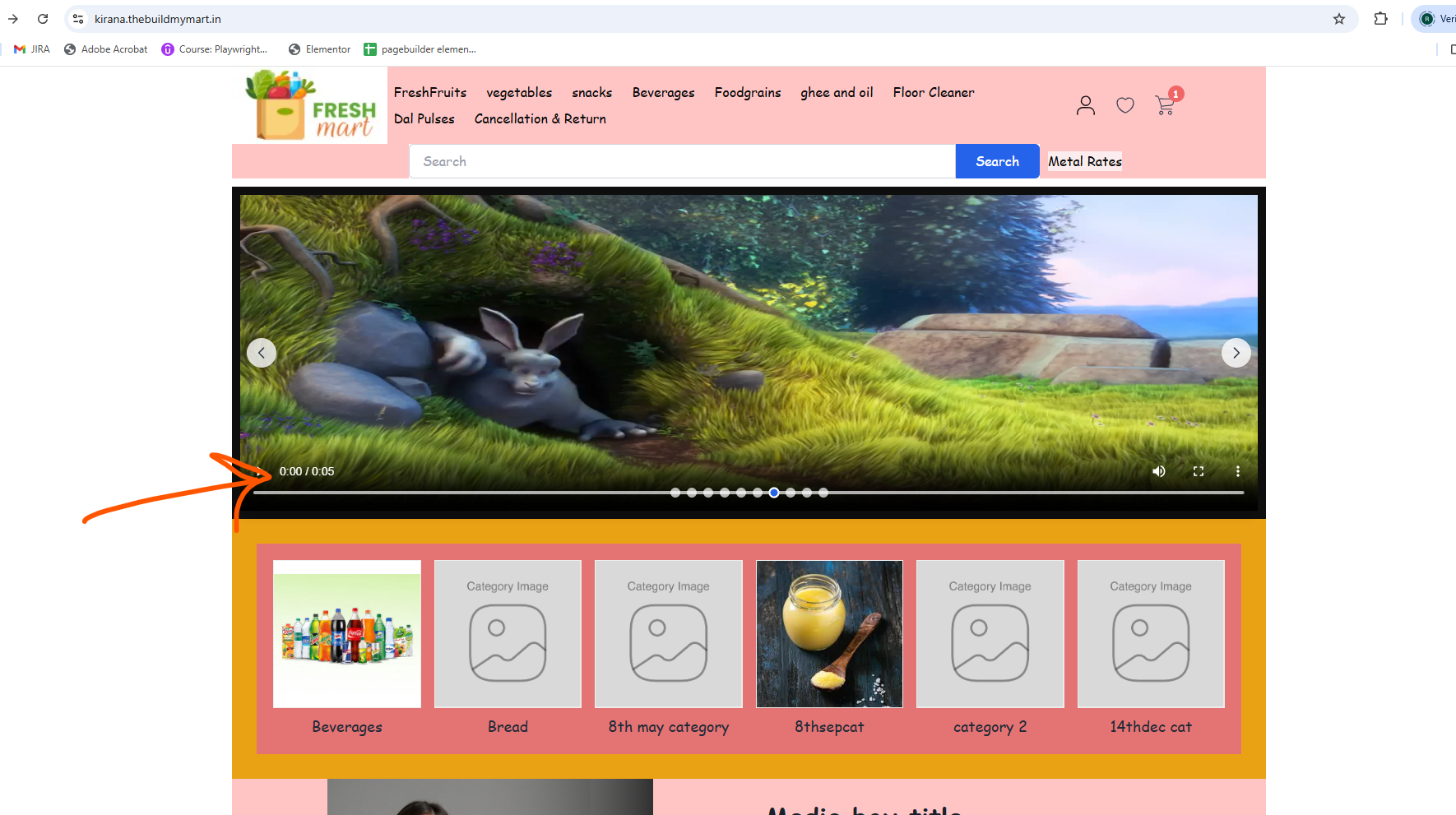Click the Beverages category label below its image
Screen dimensions: 1456x815
(x=347, y=727)
